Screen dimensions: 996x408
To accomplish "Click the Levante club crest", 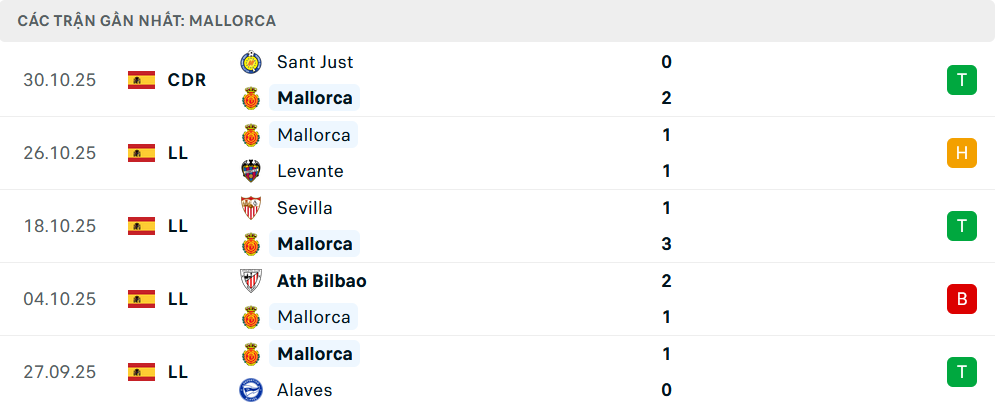I will [250, 171].
